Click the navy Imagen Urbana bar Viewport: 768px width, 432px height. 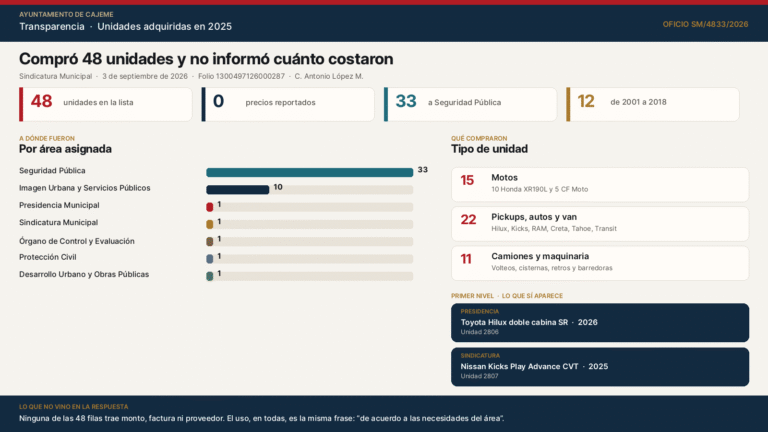pos(238,190)
